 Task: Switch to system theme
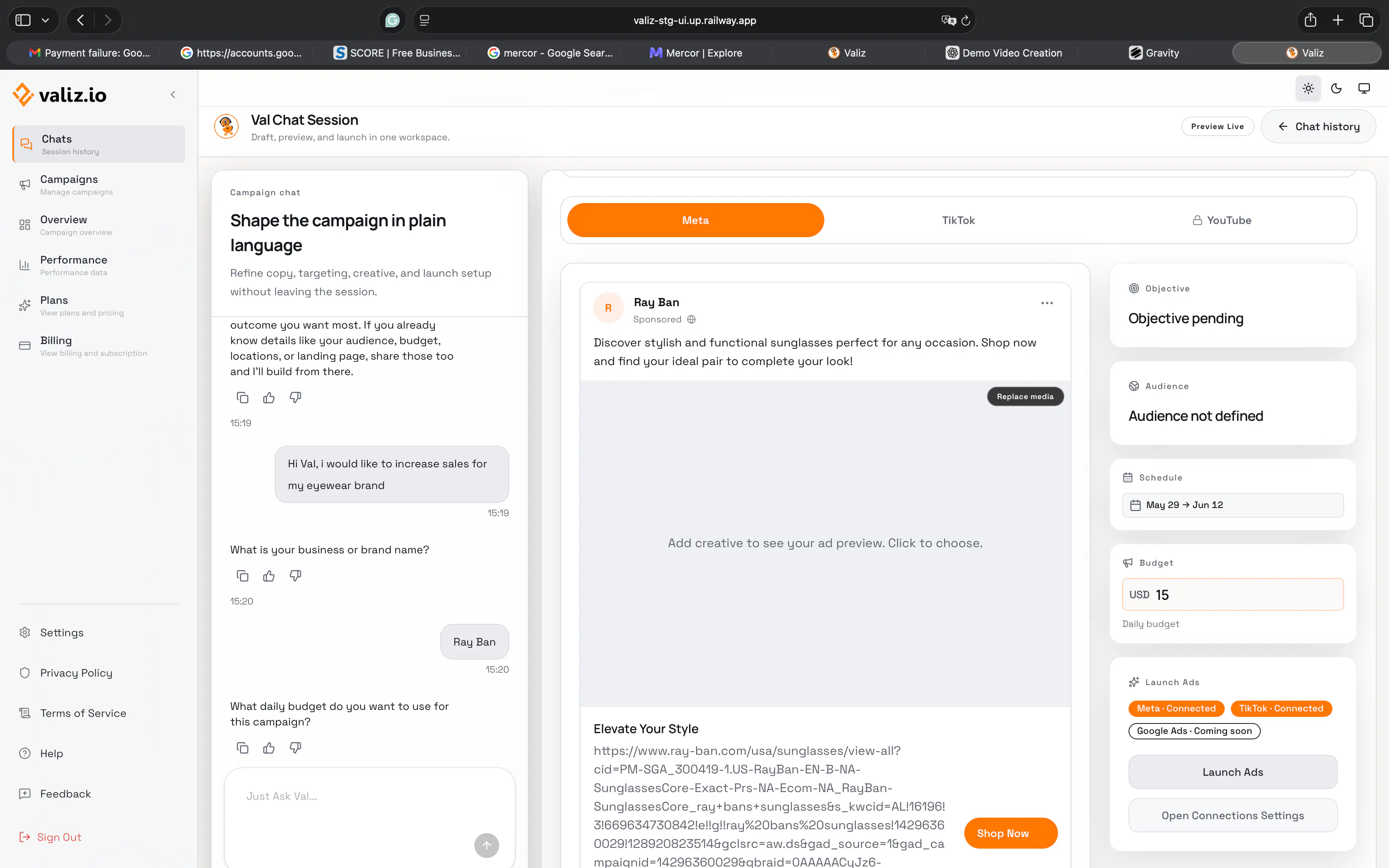[1364, 88]
